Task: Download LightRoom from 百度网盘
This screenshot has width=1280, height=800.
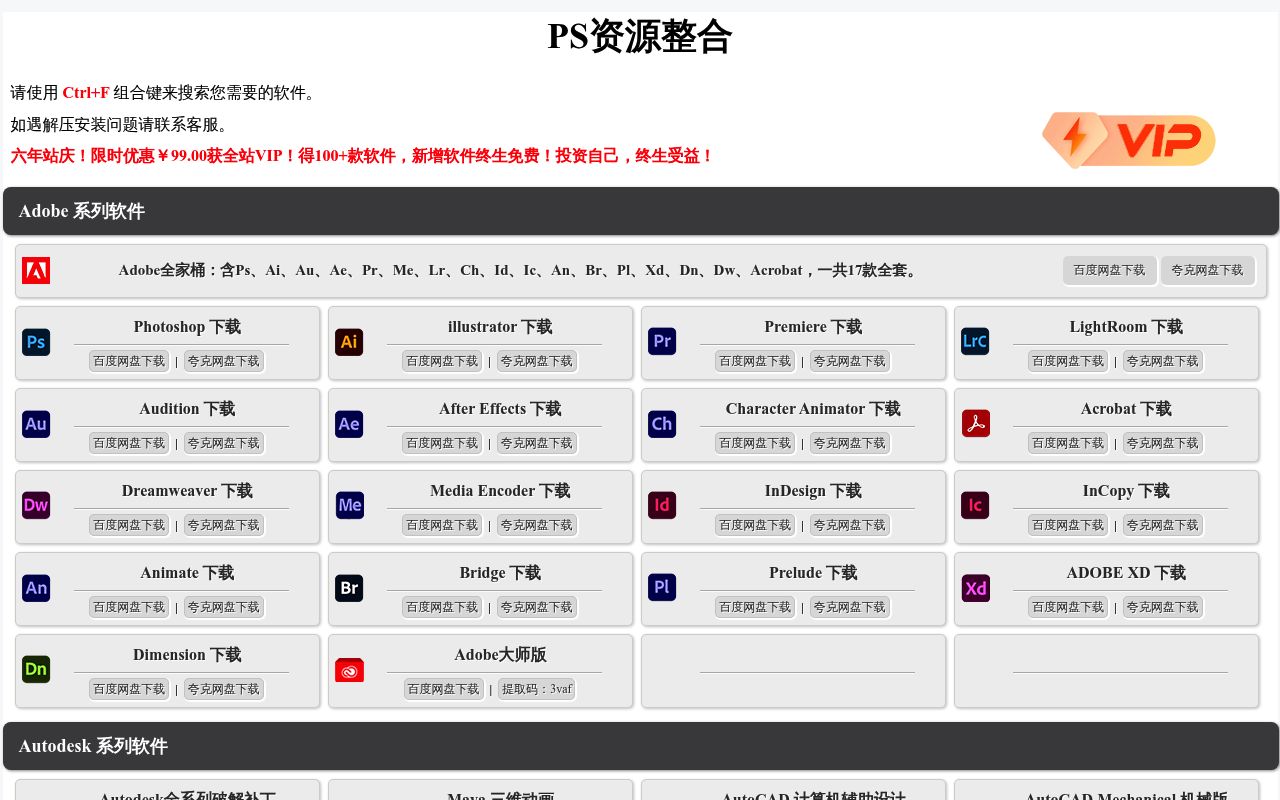Action: (1068, 361)
